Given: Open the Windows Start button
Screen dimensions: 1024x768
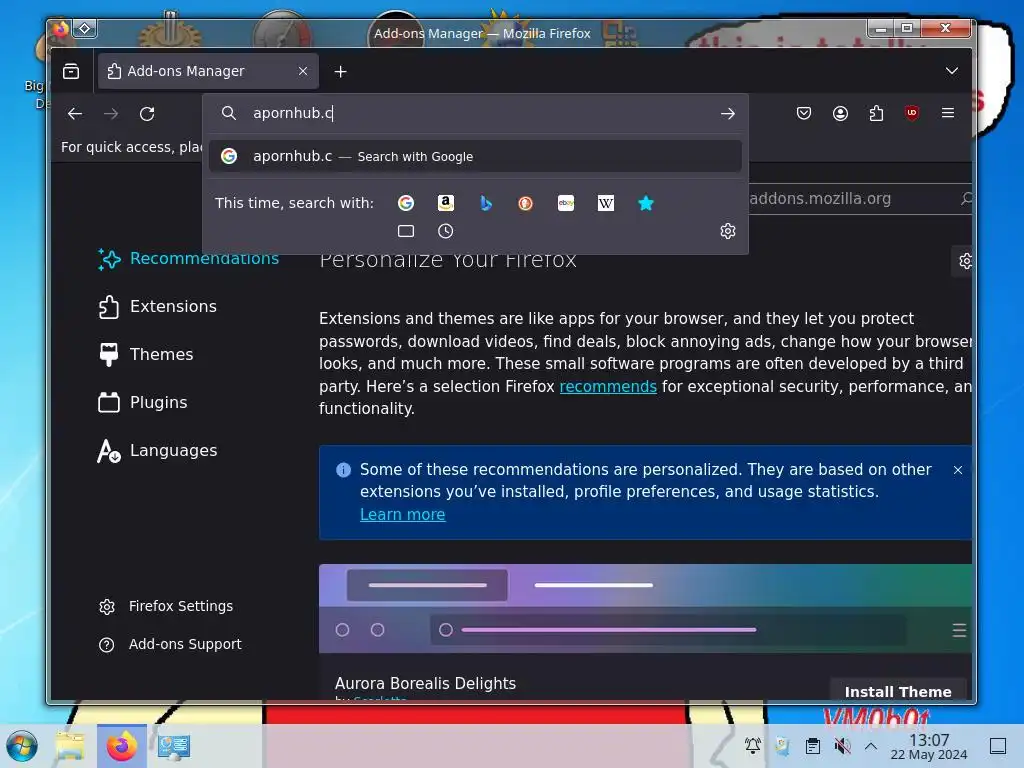Looking at the screenshot, I should pyautogui.click(x=22, y=746).
